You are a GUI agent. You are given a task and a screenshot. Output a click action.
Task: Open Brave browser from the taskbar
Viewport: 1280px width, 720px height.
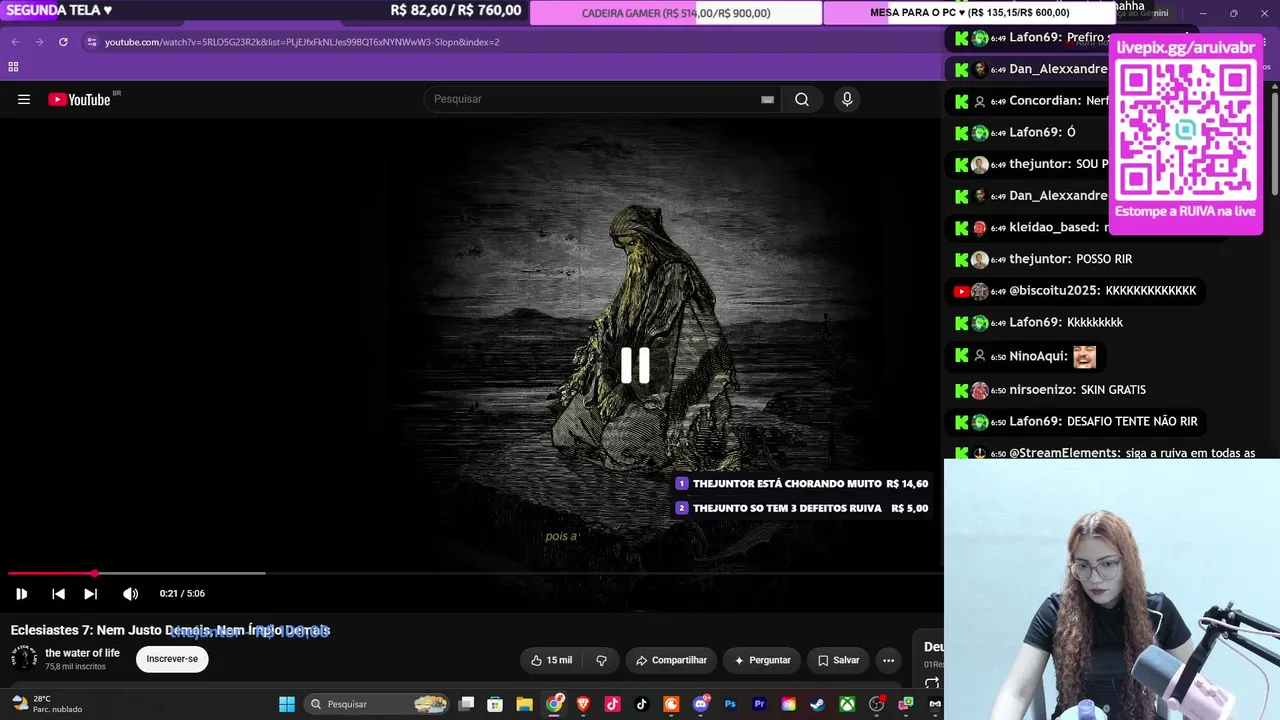583,704
